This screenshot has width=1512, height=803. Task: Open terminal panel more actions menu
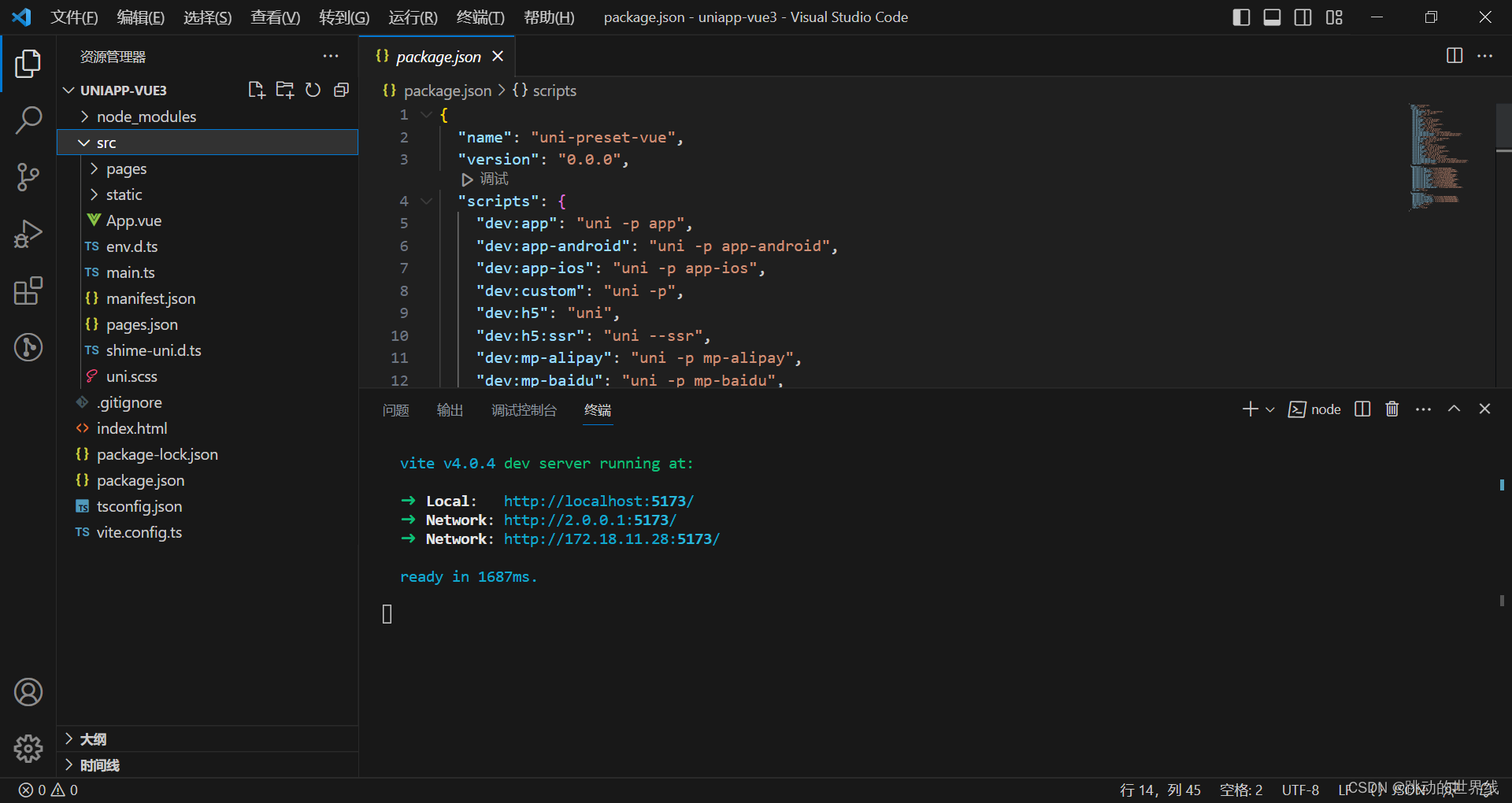(x=1423, y=409)
